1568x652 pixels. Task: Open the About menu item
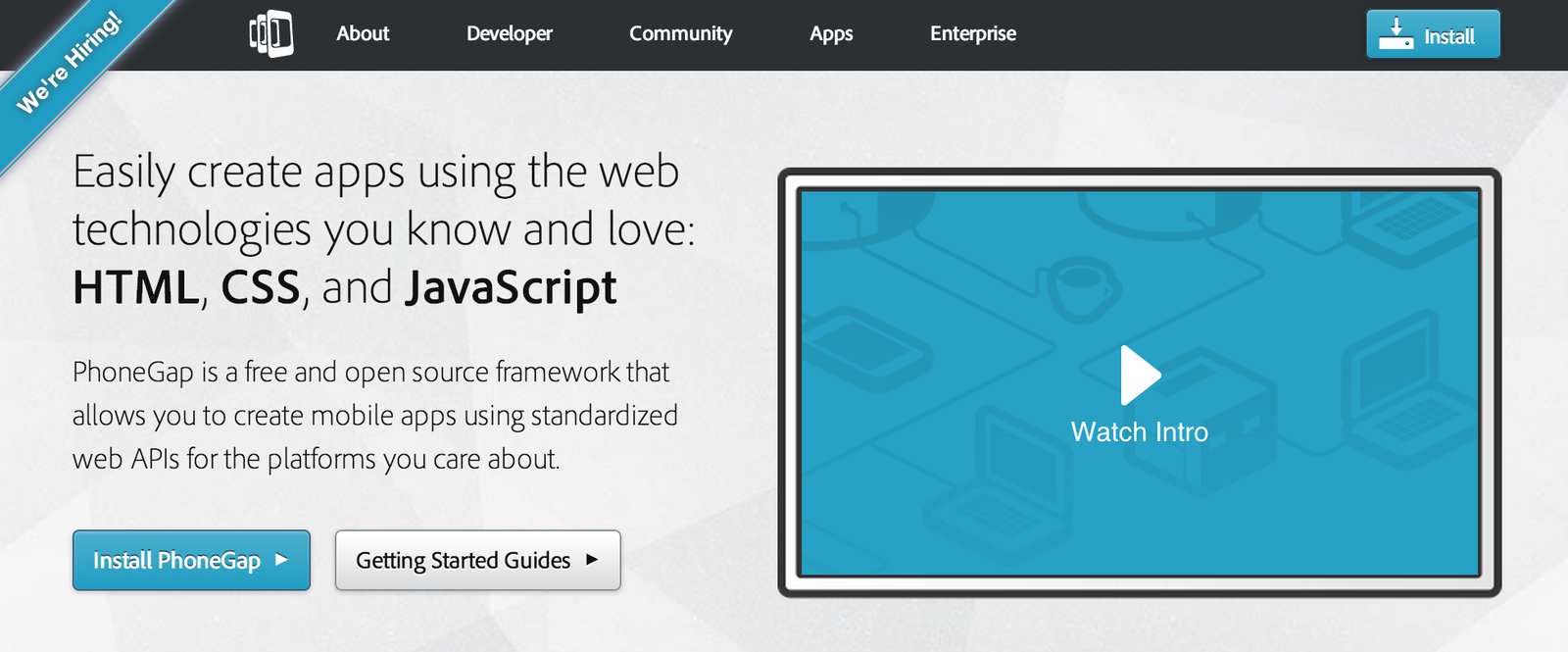click(x=363, y=33)
